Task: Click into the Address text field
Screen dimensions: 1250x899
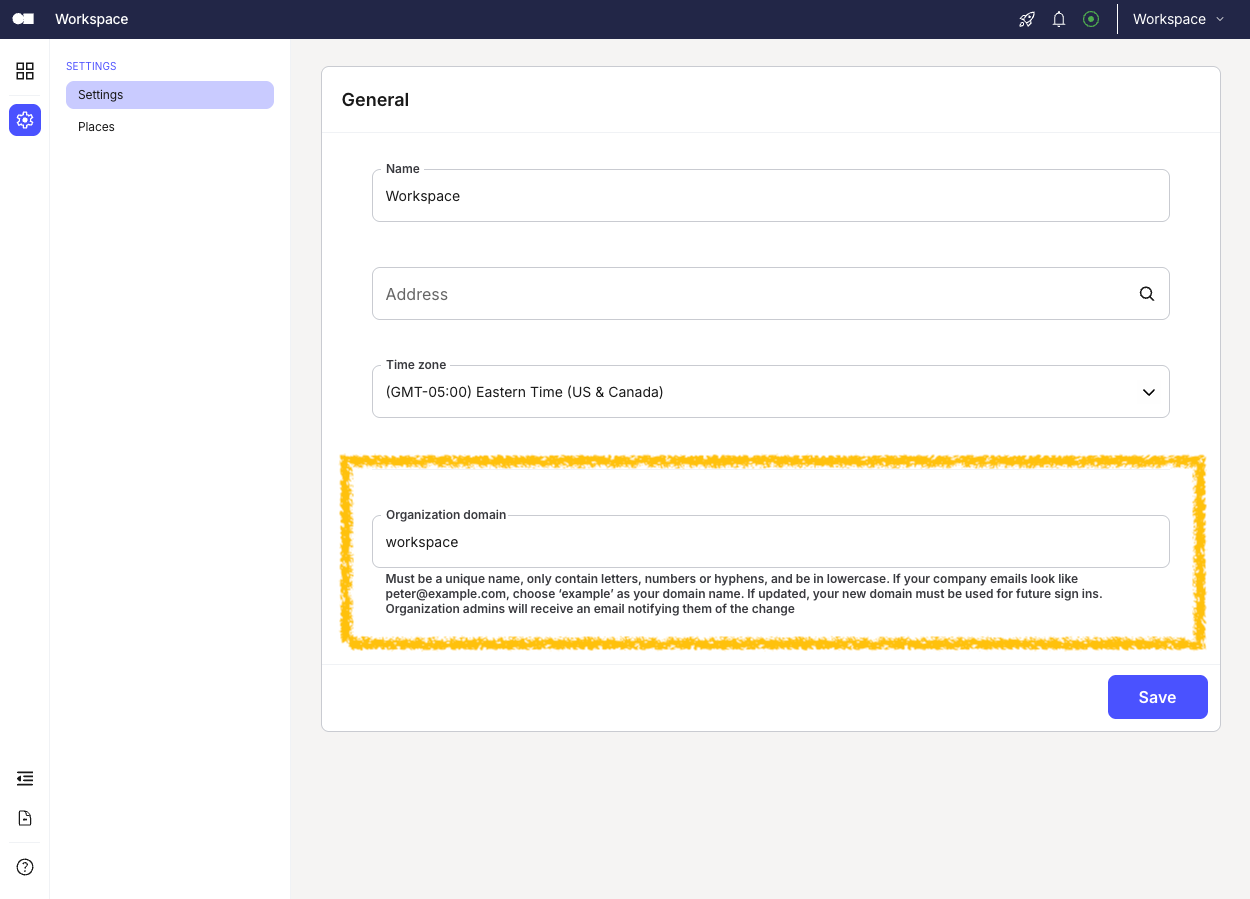Action: pyautogui.click(x=750, y=294)
